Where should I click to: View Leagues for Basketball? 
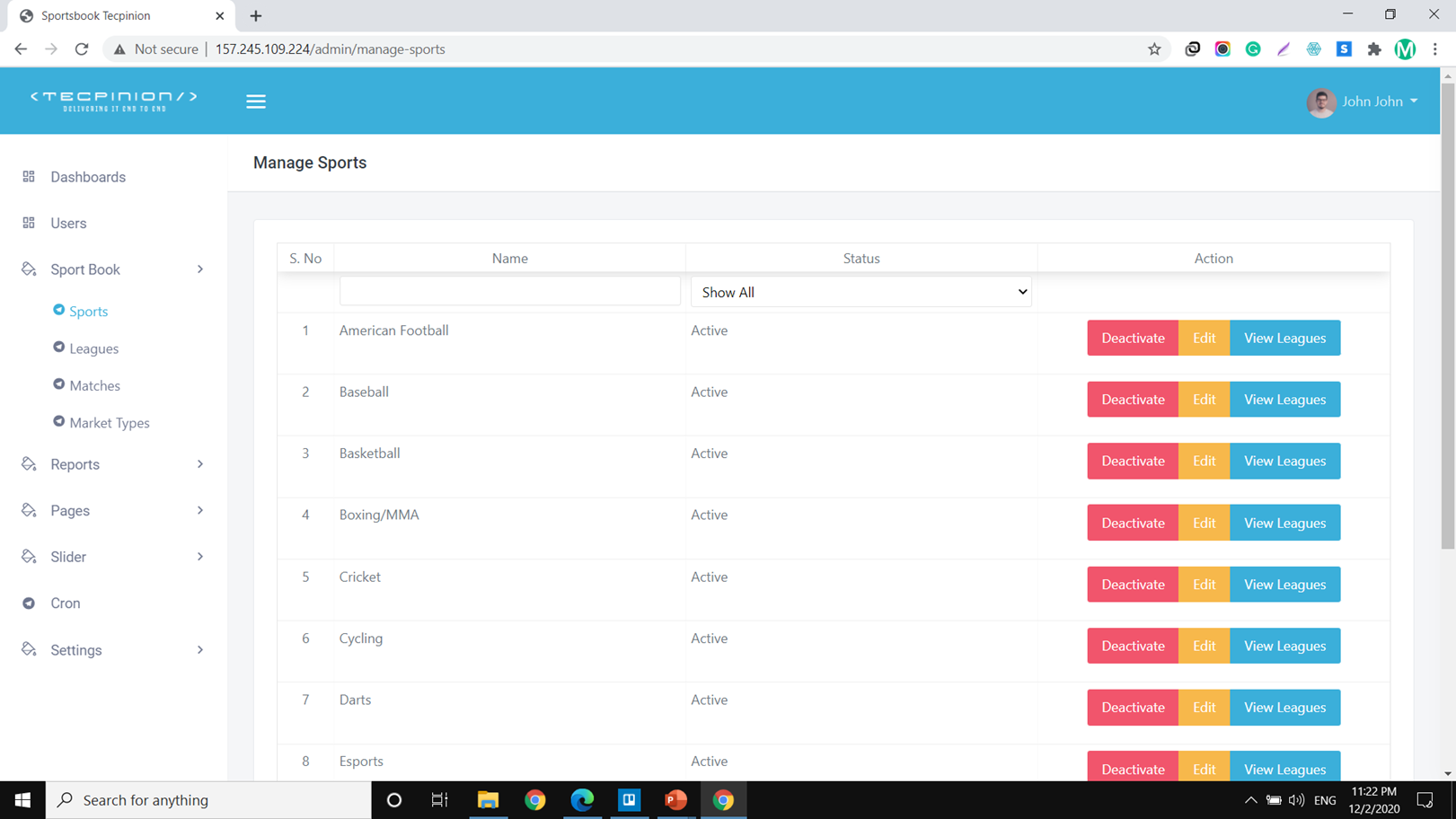point(1284,461)
